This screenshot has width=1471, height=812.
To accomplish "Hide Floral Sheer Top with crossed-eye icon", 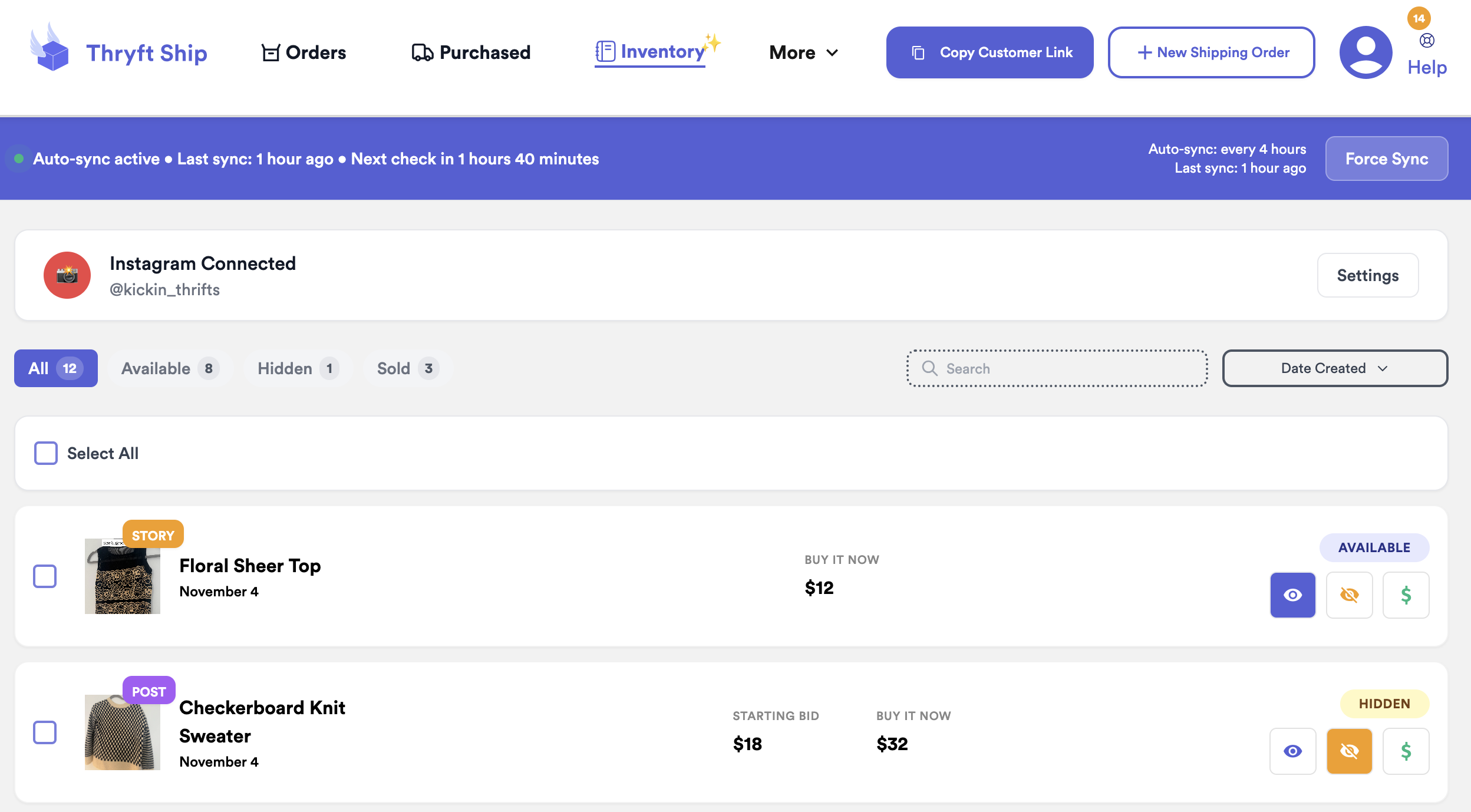I will [x=1349, y=595].
